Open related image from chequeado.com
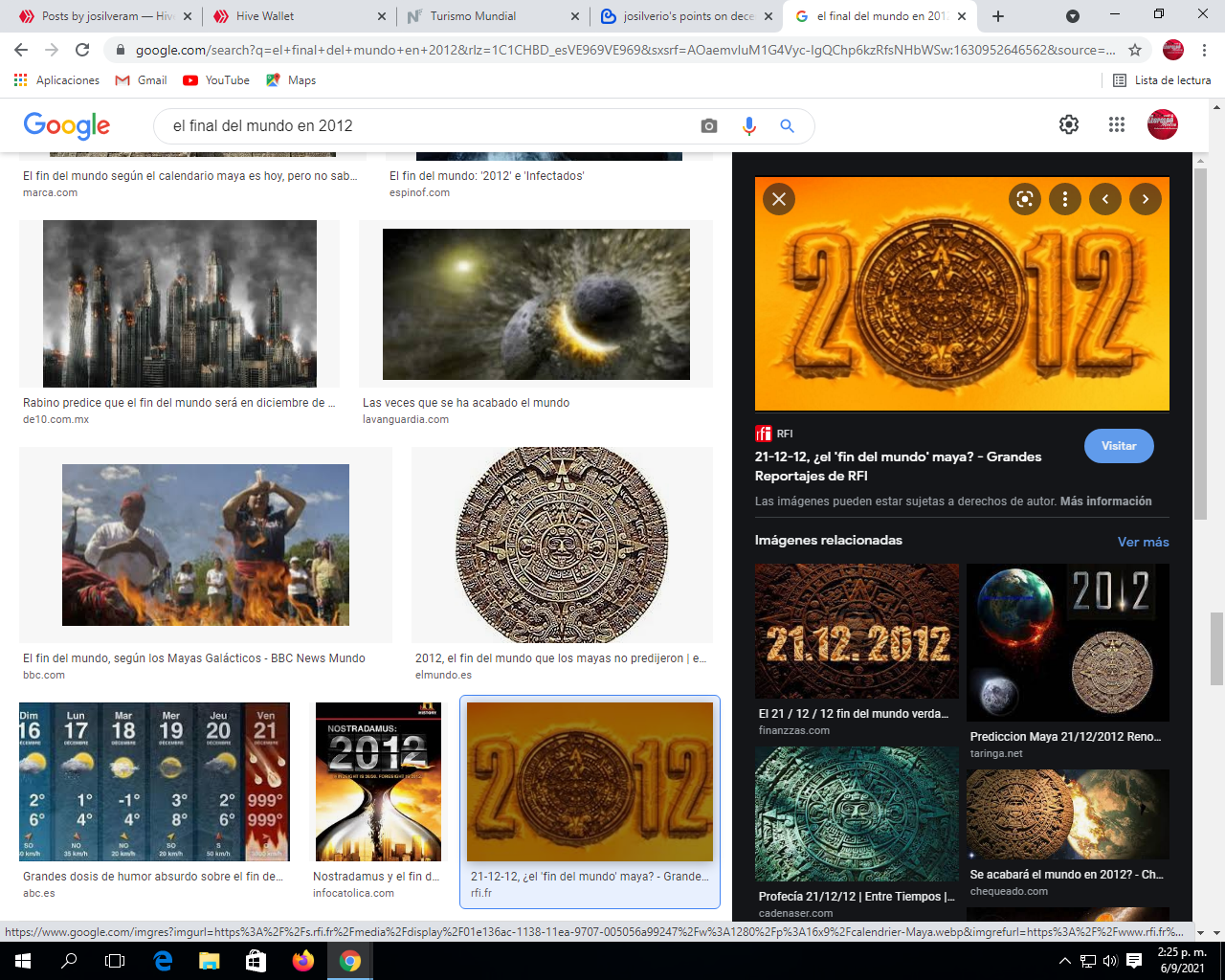This screenshot has height=980, width=1225. pos(1068,814)
